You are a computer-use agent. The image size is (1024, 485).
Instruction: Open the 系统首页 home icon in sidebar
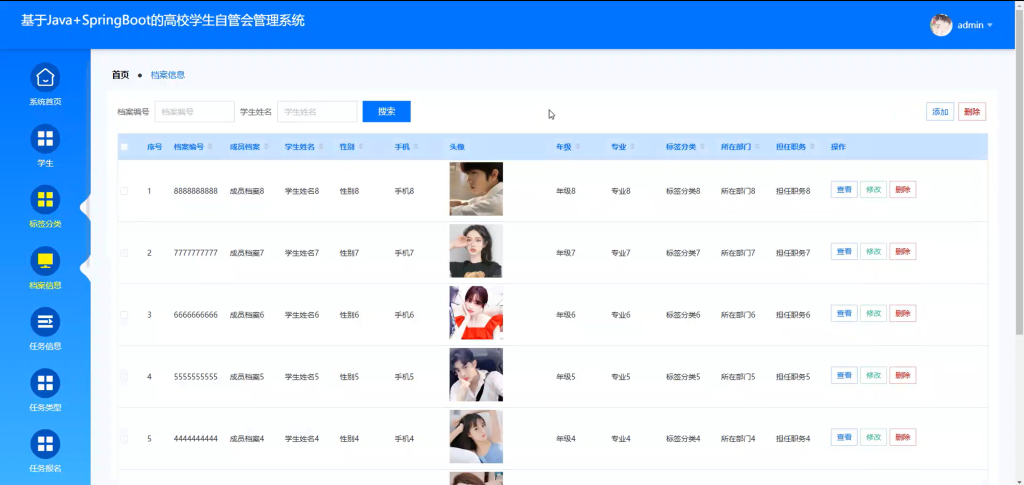pos(45,77)
